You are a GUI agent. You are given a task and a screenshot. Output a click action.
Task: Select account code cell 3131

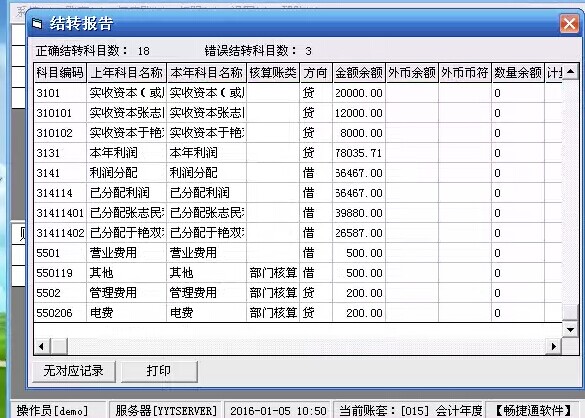60,153
